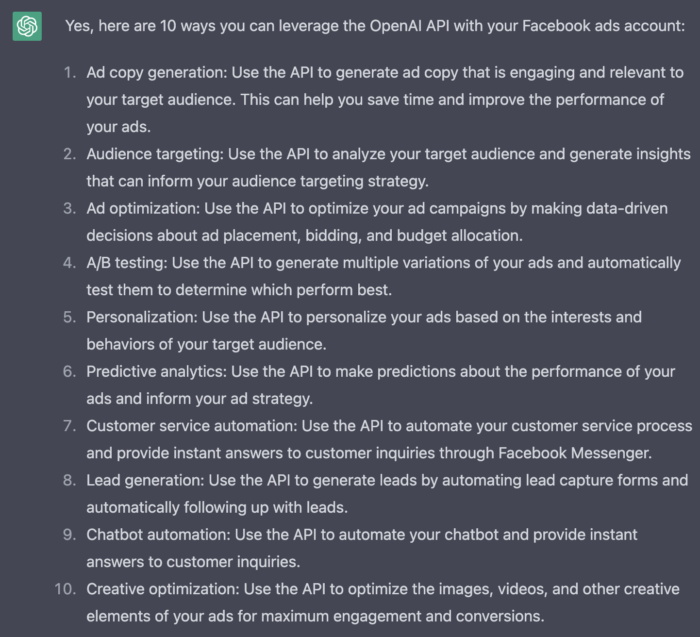Viewport: 700px width, 637px height.
Task: Select the Ad optimization item text
Action: click(377, 222)
